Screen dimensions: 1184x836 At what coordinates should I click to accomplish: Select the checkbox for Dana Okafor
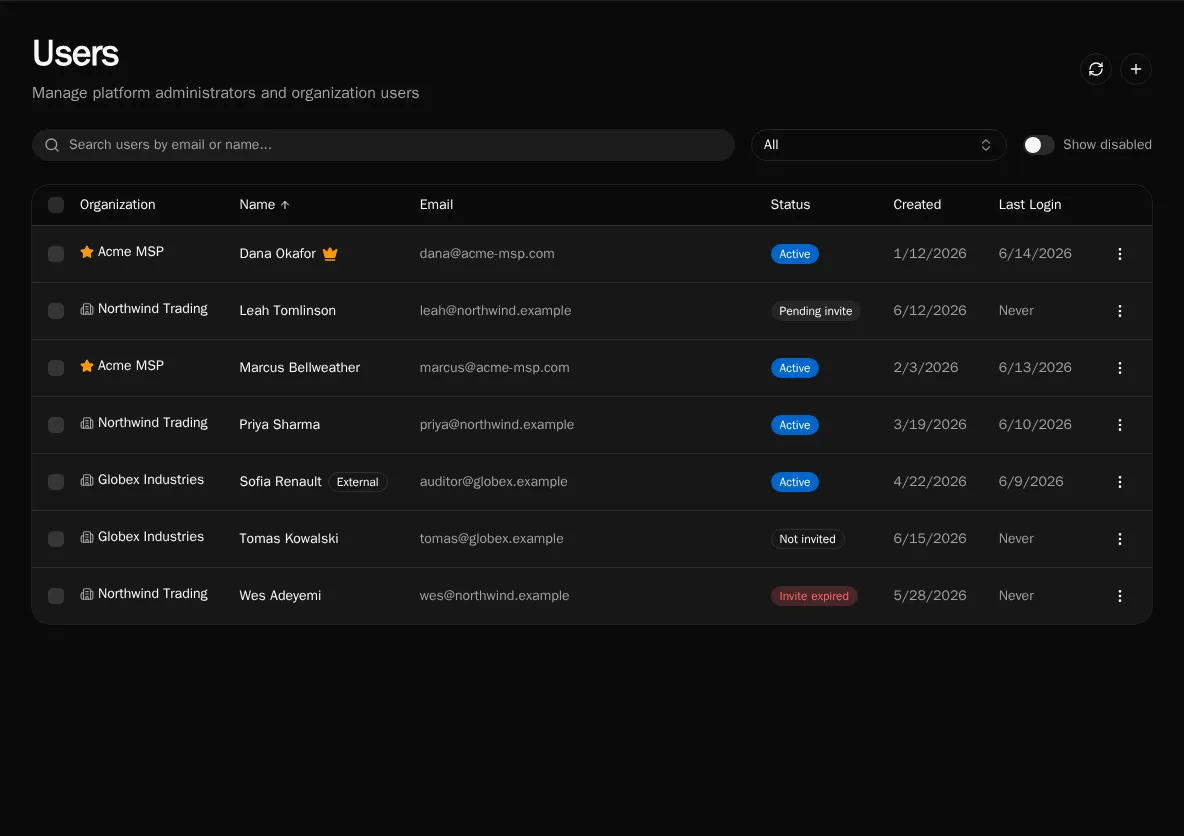(56, 254)
